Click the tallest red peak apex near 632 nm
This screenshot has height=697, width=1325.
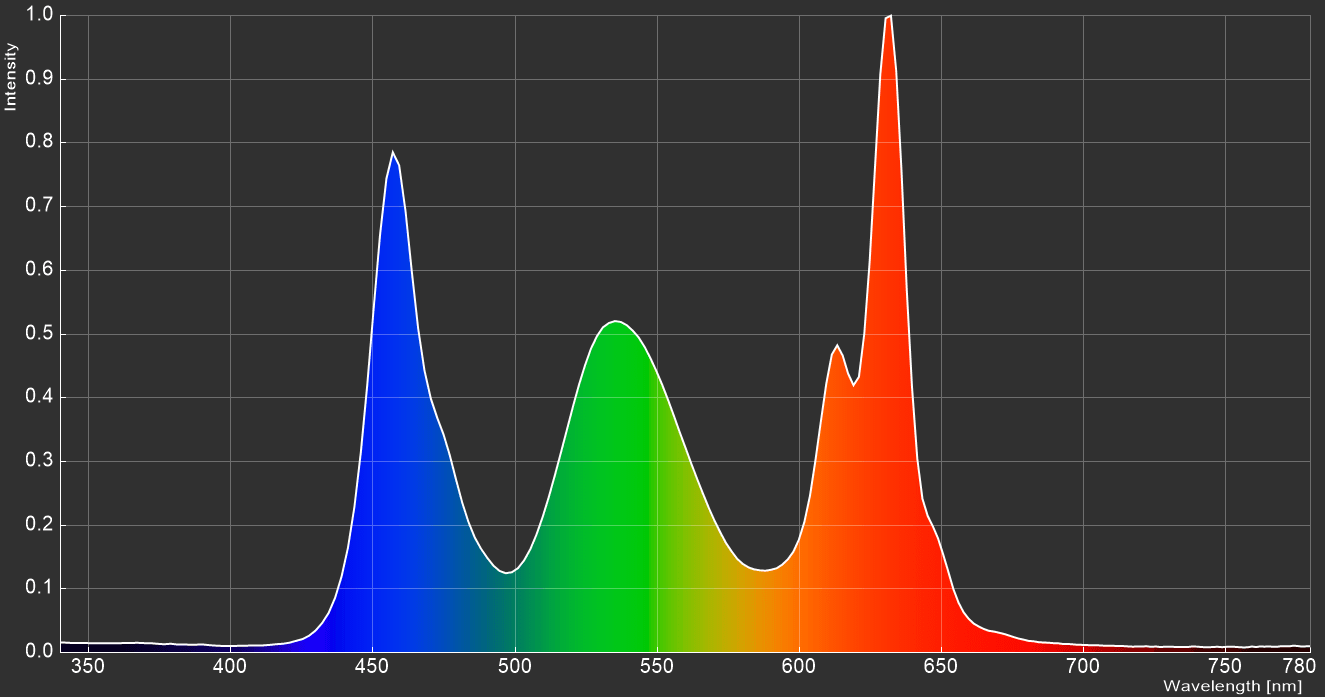click(x=889, y=16)
